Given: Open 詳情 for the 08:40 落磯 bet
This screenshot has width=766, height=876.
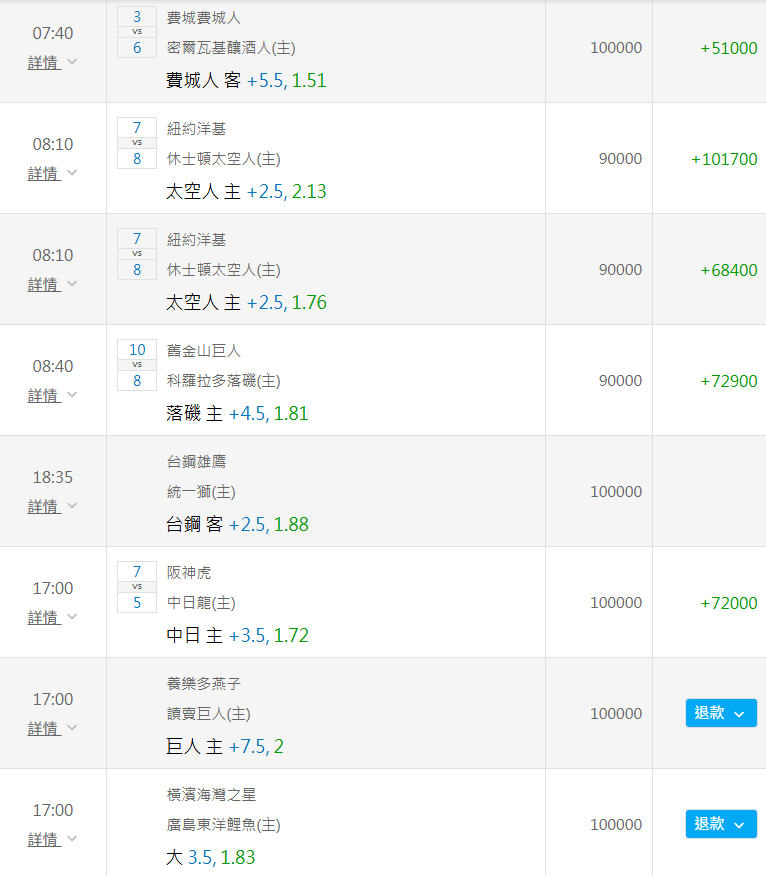Looking at the screenshot, I should coord(52,395).
